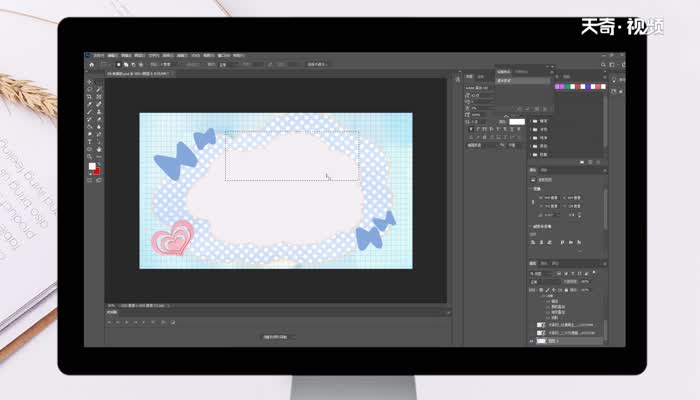
Task: Toggle Quick Mask mode icon below color swatches
Action: (x=90, y=180)
